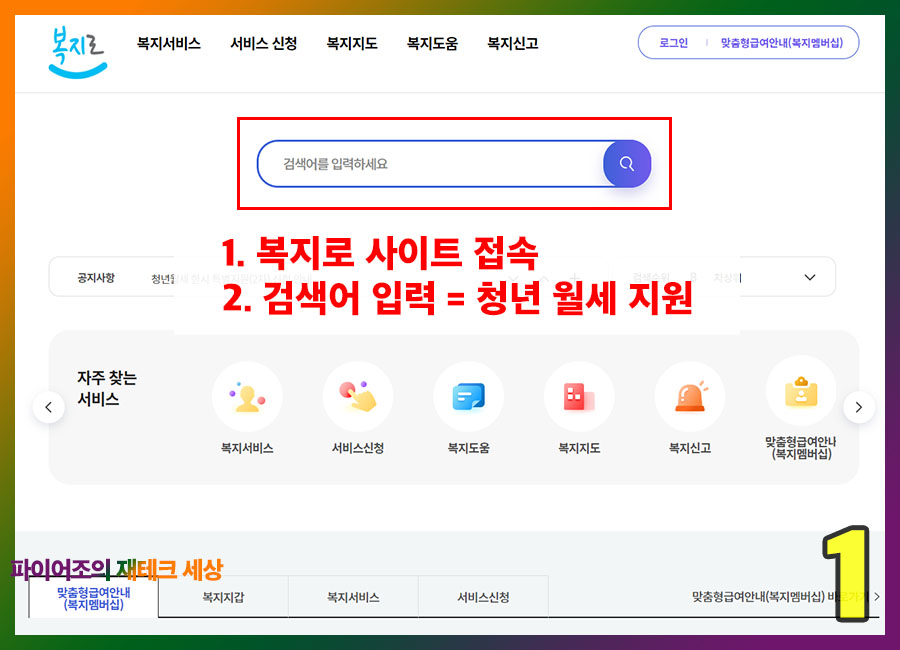Click the 공지사항 label
The height and width of the screenshot is (650, 900).
(x=96, y=278)
